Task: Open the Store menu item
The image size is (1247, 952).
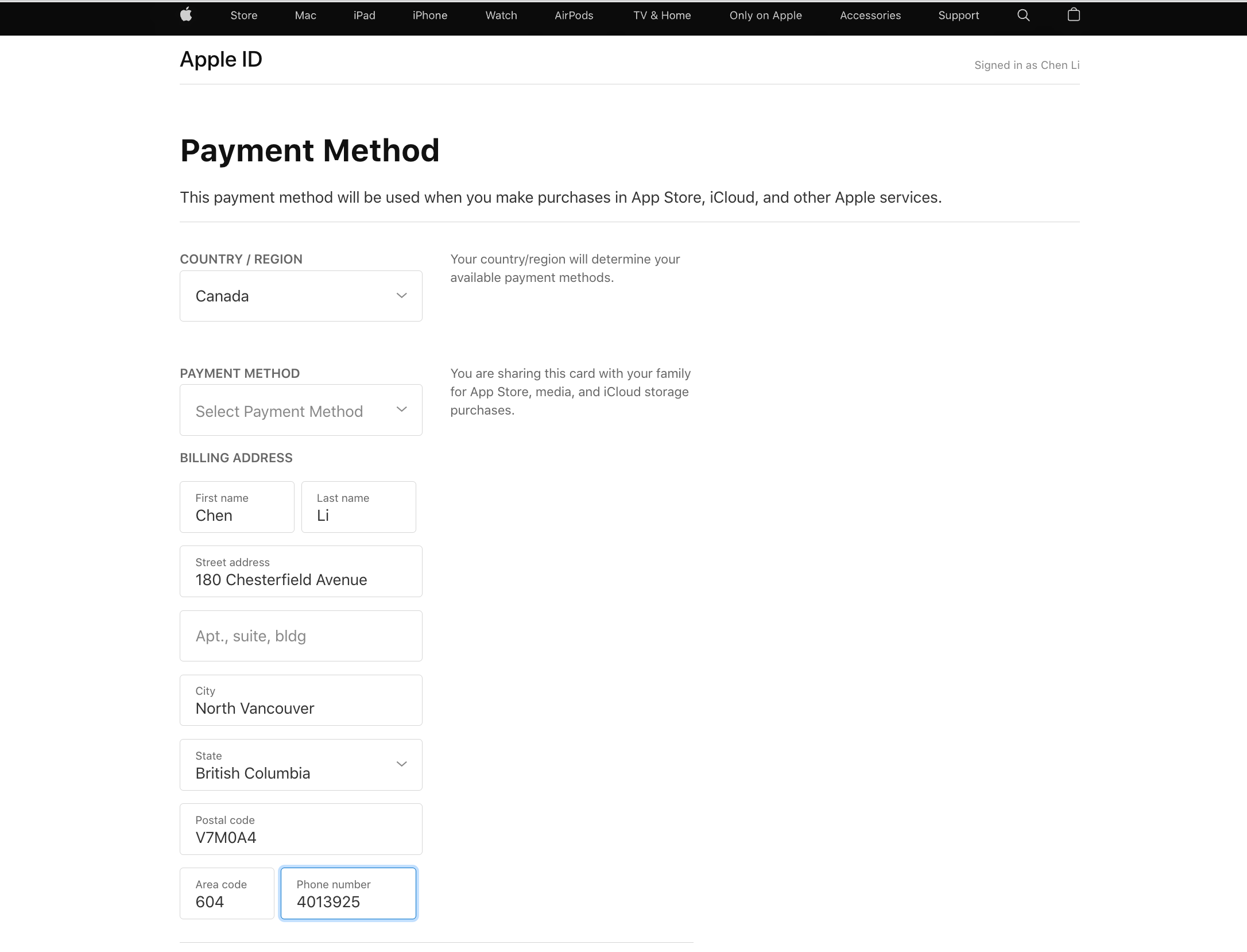Action: 243,16
